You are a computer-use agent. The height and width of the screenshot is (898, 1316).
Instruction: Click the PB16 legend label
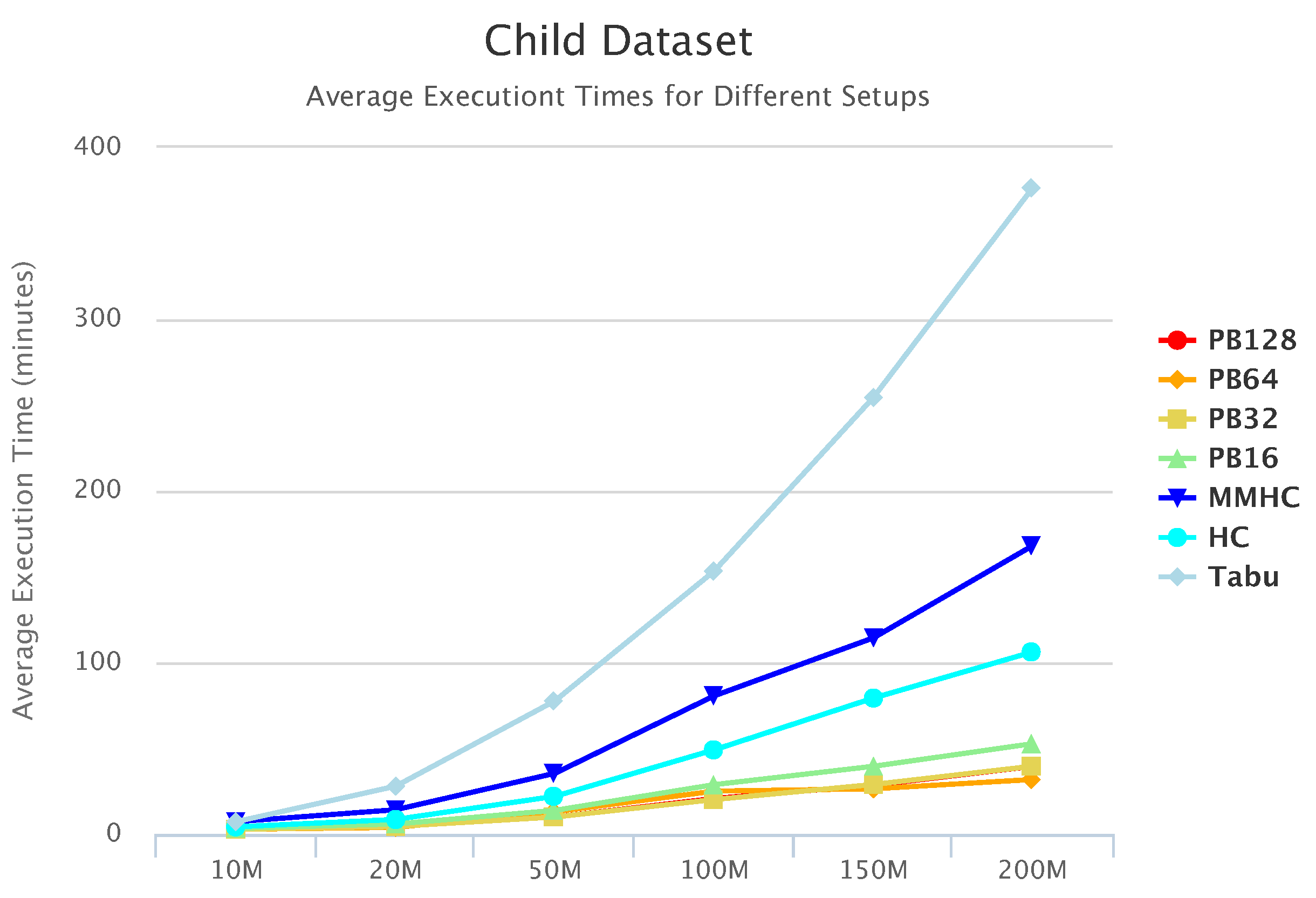click(x=1243, y=458)
